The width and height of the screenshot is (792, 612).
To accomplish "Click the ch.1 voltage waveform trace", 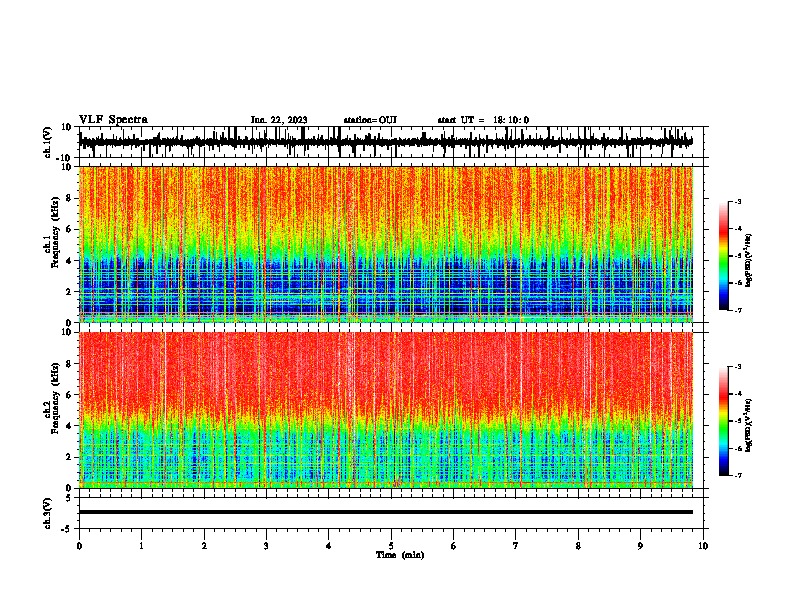I will (x=386, y=141).
